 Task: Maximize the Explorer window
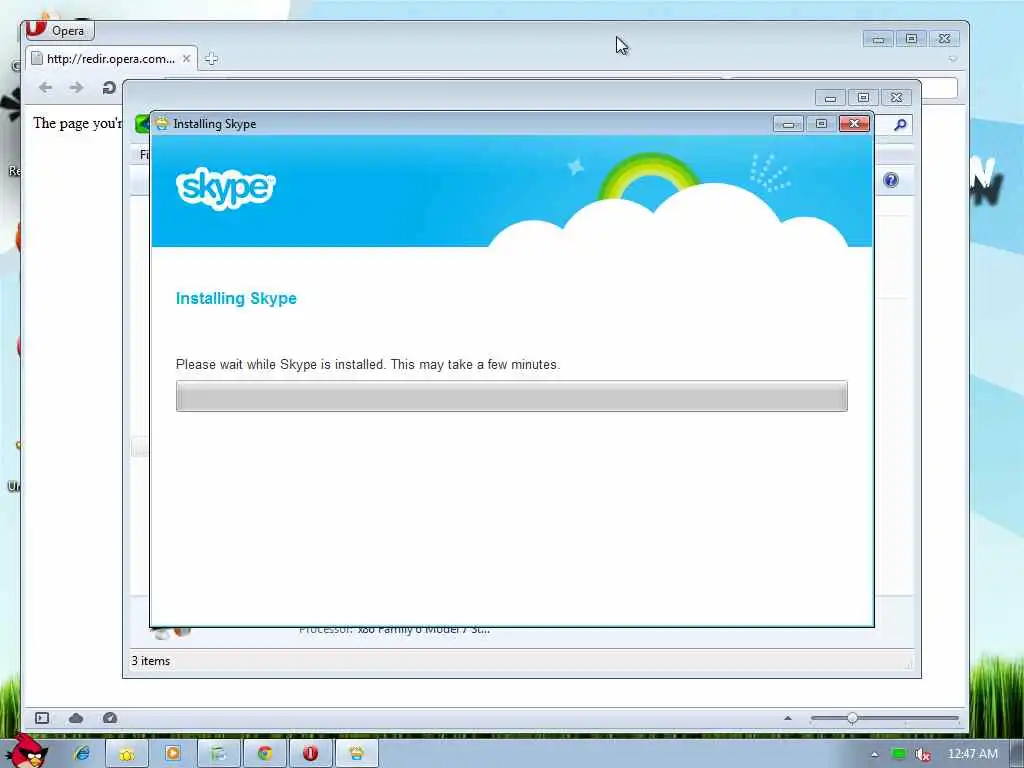863,98
